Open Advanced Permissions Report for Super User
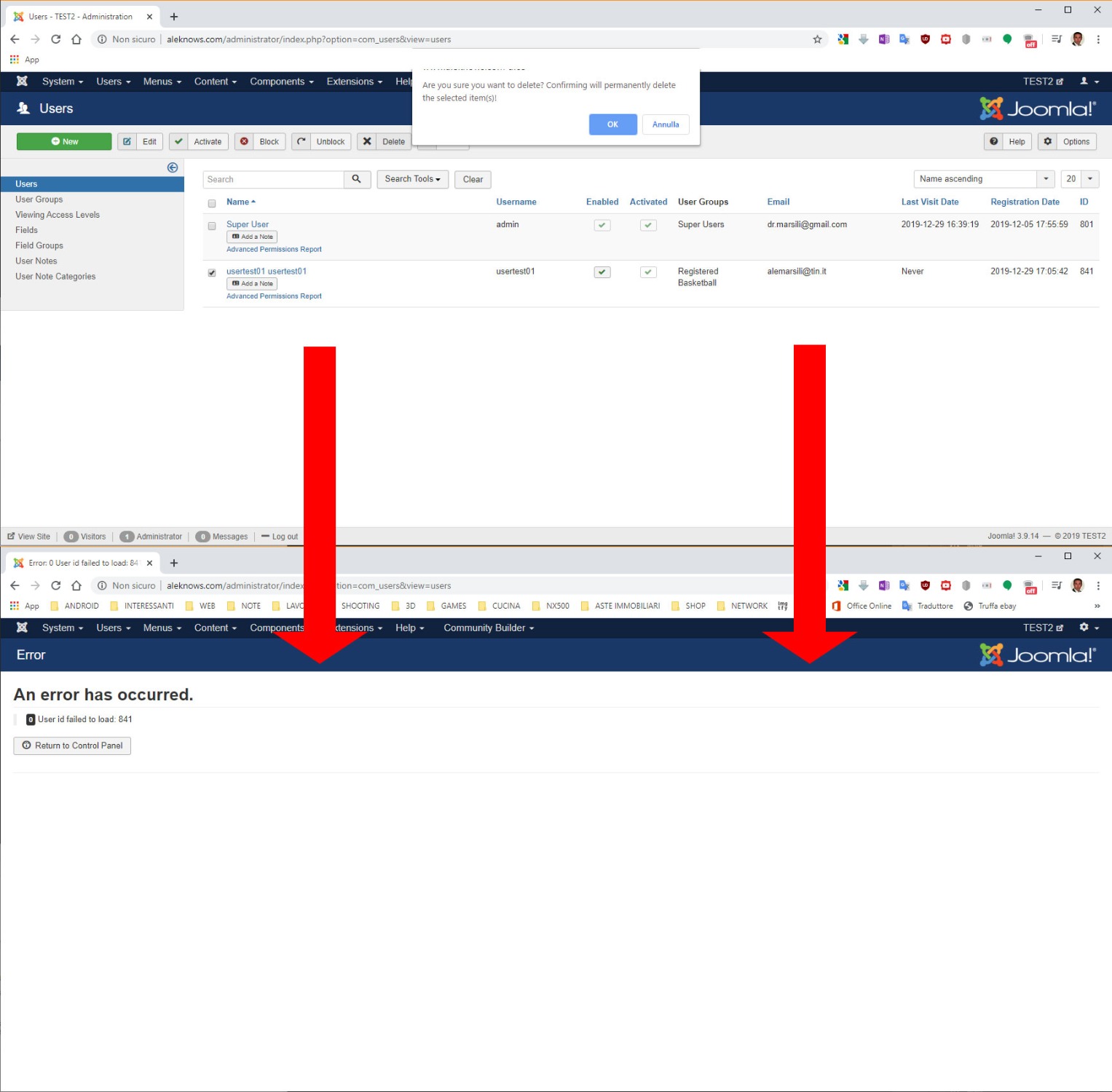 [274, 250]
